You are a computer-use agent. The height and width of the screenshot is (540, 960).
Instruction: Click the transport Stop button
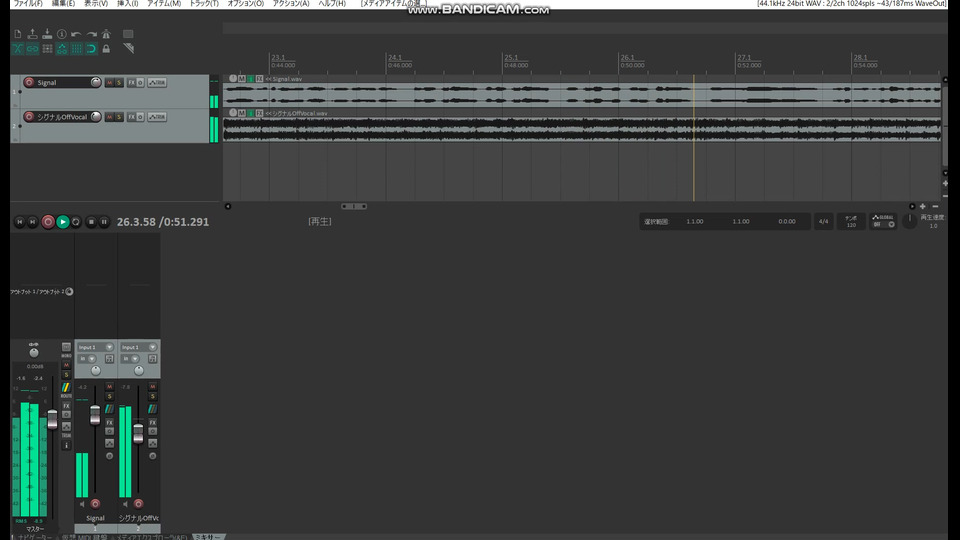click(91, 222)
